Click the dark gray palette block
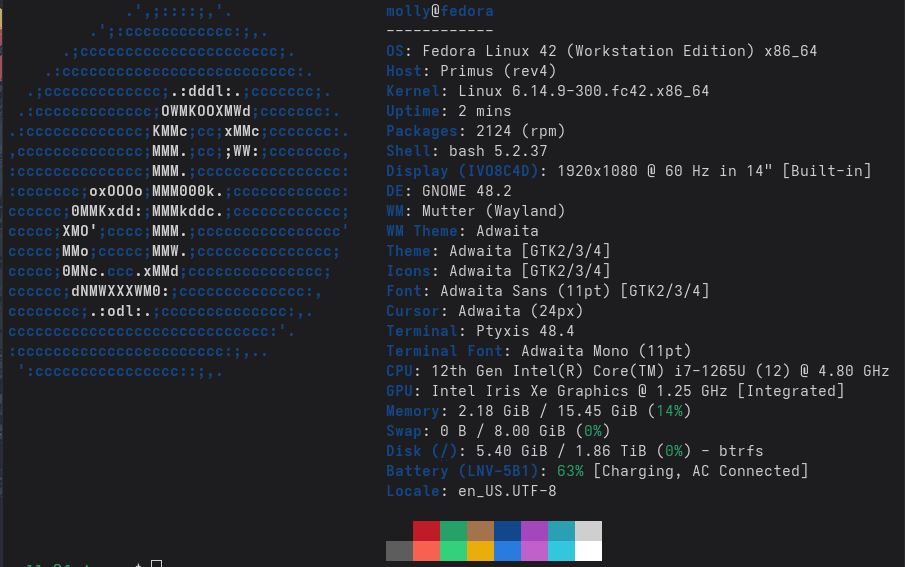This screenshot has width=905, height=567. click(x=399, y=551)
